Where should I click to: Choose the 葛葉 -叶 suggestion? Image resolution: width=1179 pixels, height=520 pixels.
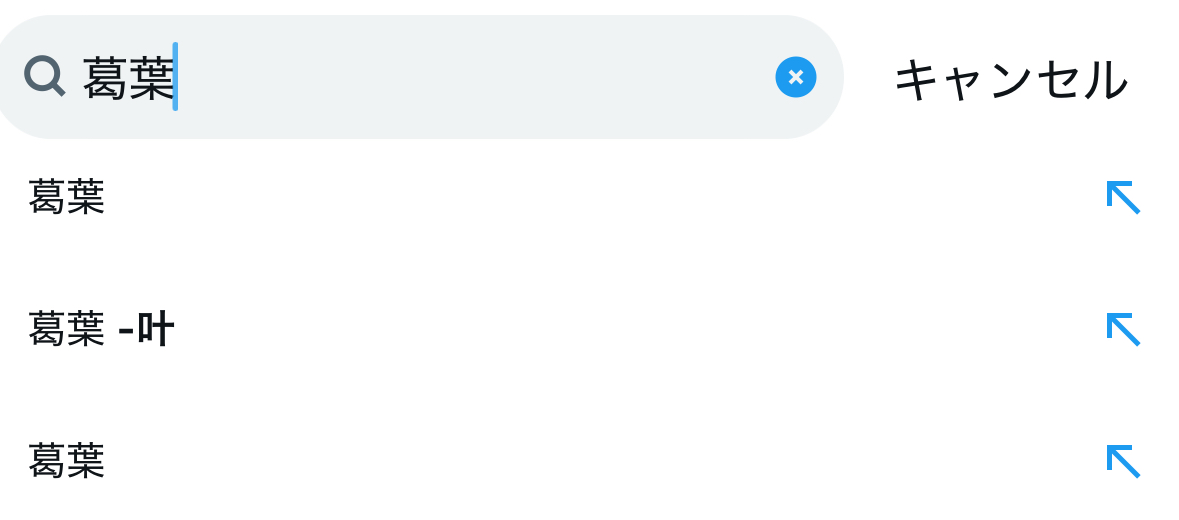point(101,330)
